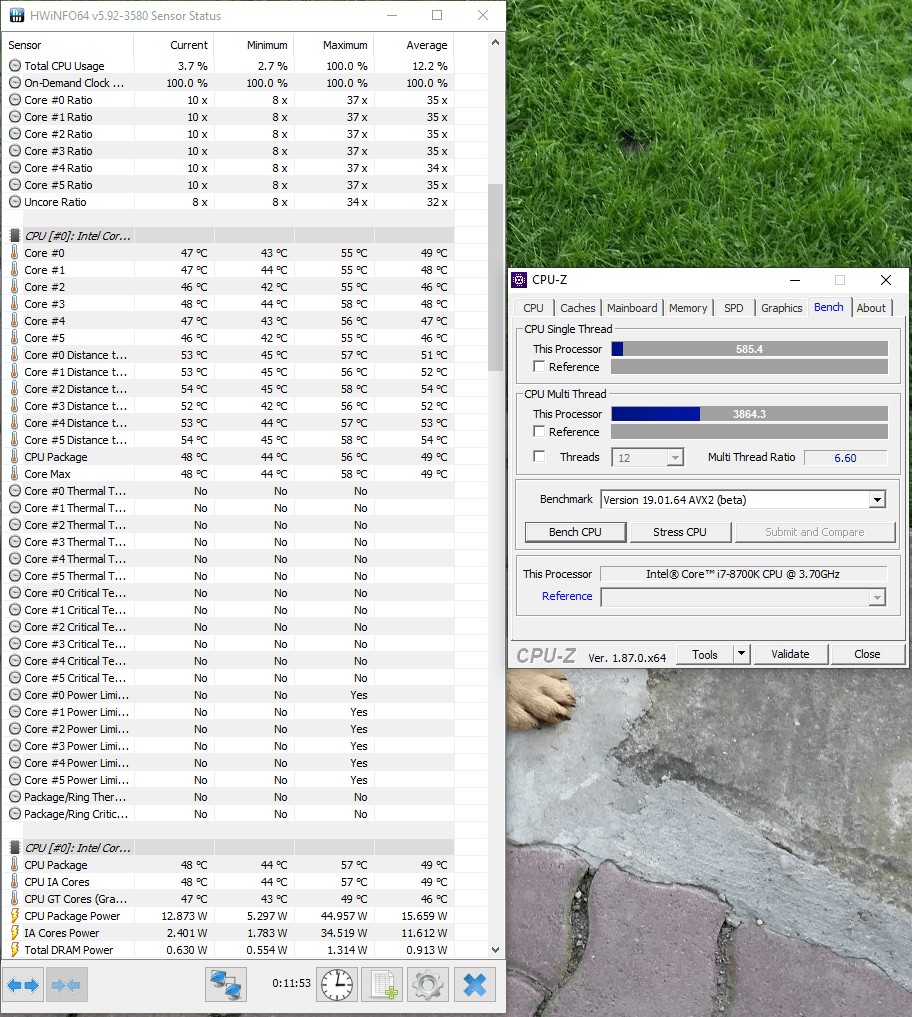Image resolution: width=912 pixels, height=1017 pixels.
Task: Click the thermometer icon next to Core Max
Action: click(x=14, y=473)
